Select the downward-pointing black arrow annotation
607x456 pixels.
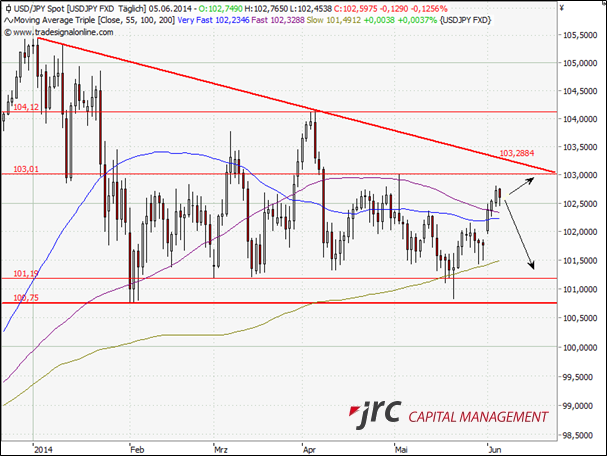coord(520,235)
